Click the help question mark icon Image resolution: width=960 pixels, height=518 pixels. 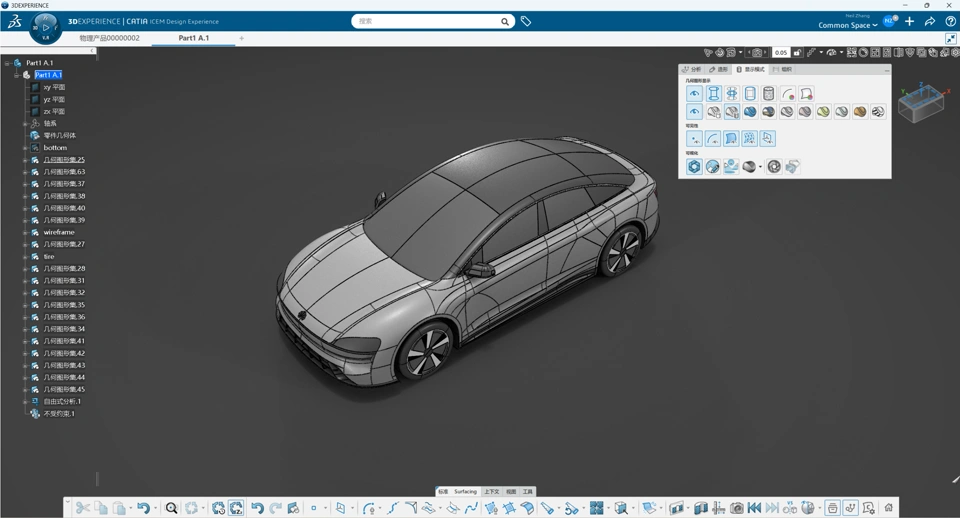(950, 21)
